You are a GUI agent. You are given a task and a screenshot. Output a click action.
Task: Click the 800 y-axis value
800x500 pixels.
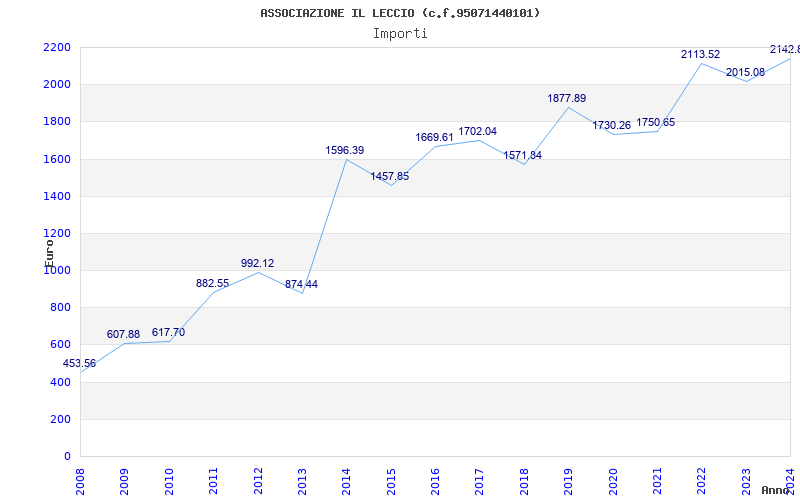(x=61, y=308)
